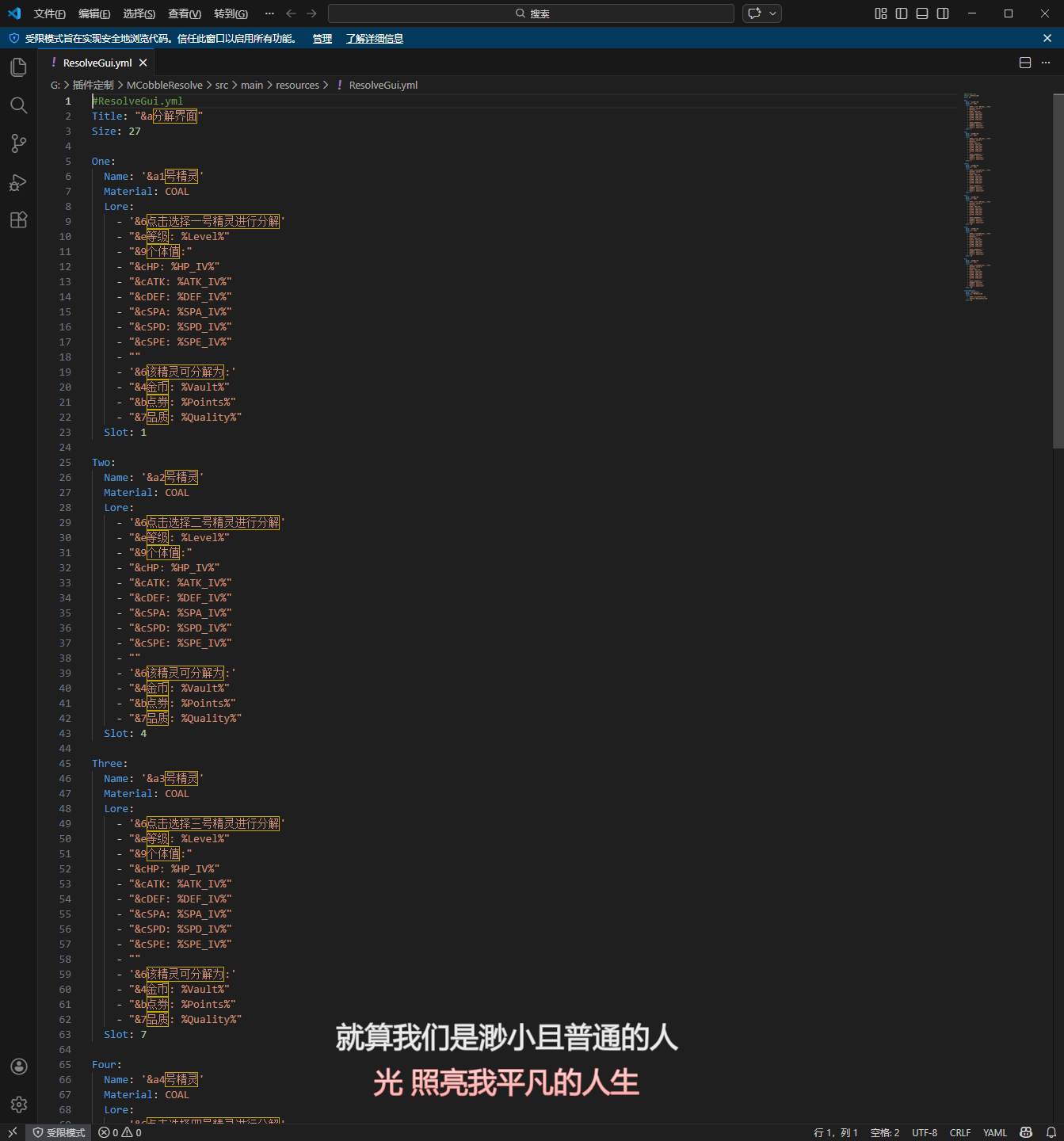Open Run and Debug view

(18, 182)
